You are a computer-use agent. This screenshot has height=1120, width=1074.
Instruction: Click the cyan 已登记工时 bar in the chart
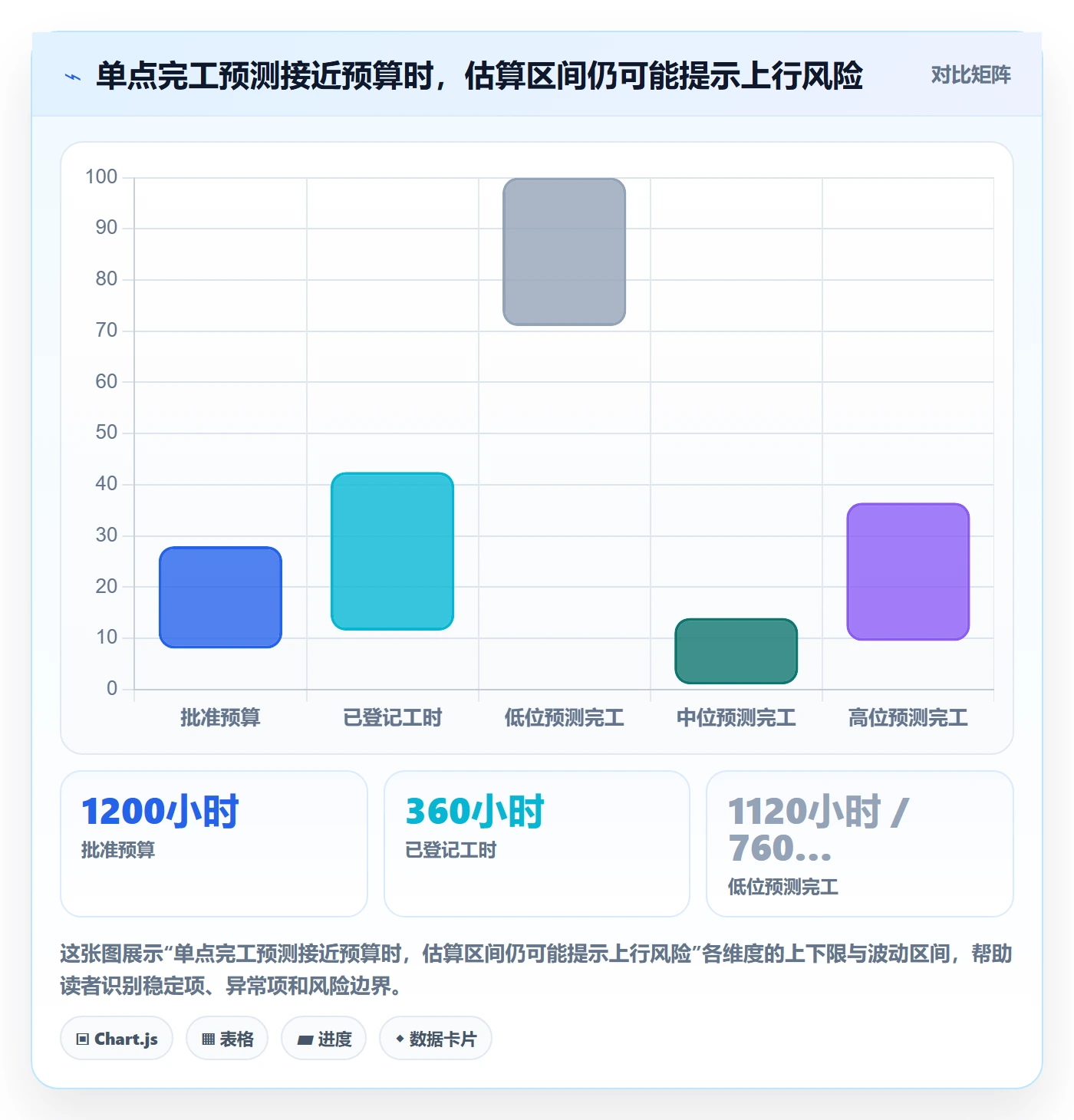click(393, 551)
